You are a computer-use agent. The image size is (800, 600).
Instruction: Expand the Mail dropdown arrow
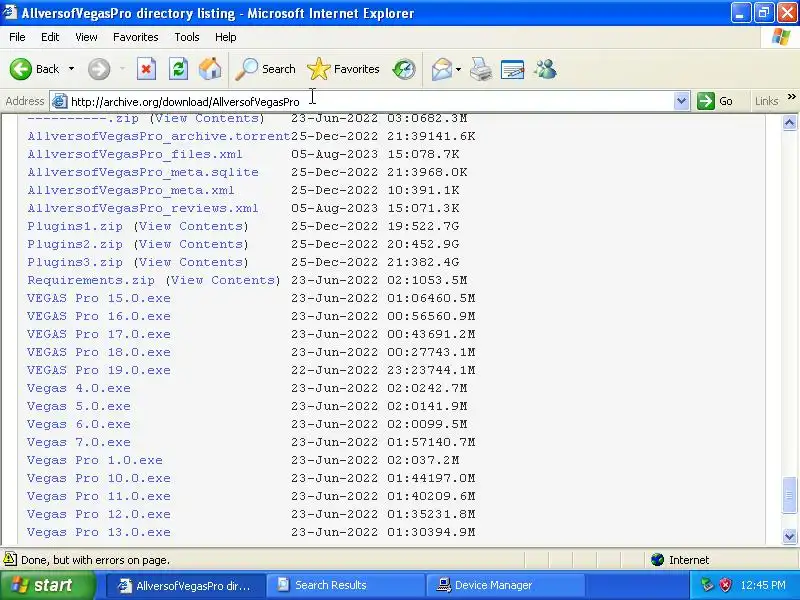tap(458, 69)
